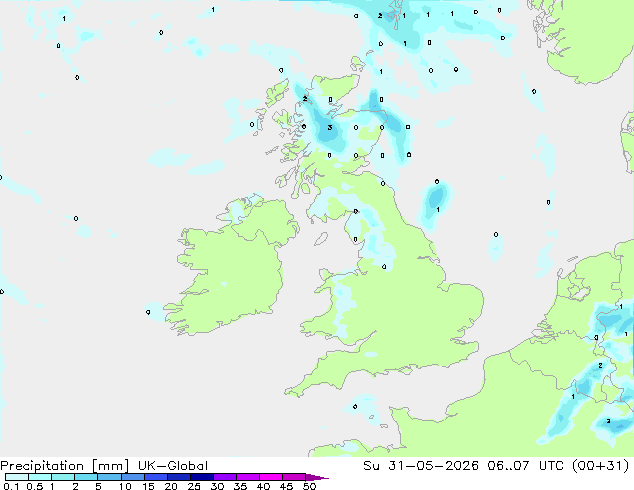Click the "3" rainfall value over western Scotland

click(x=330, y=127)
